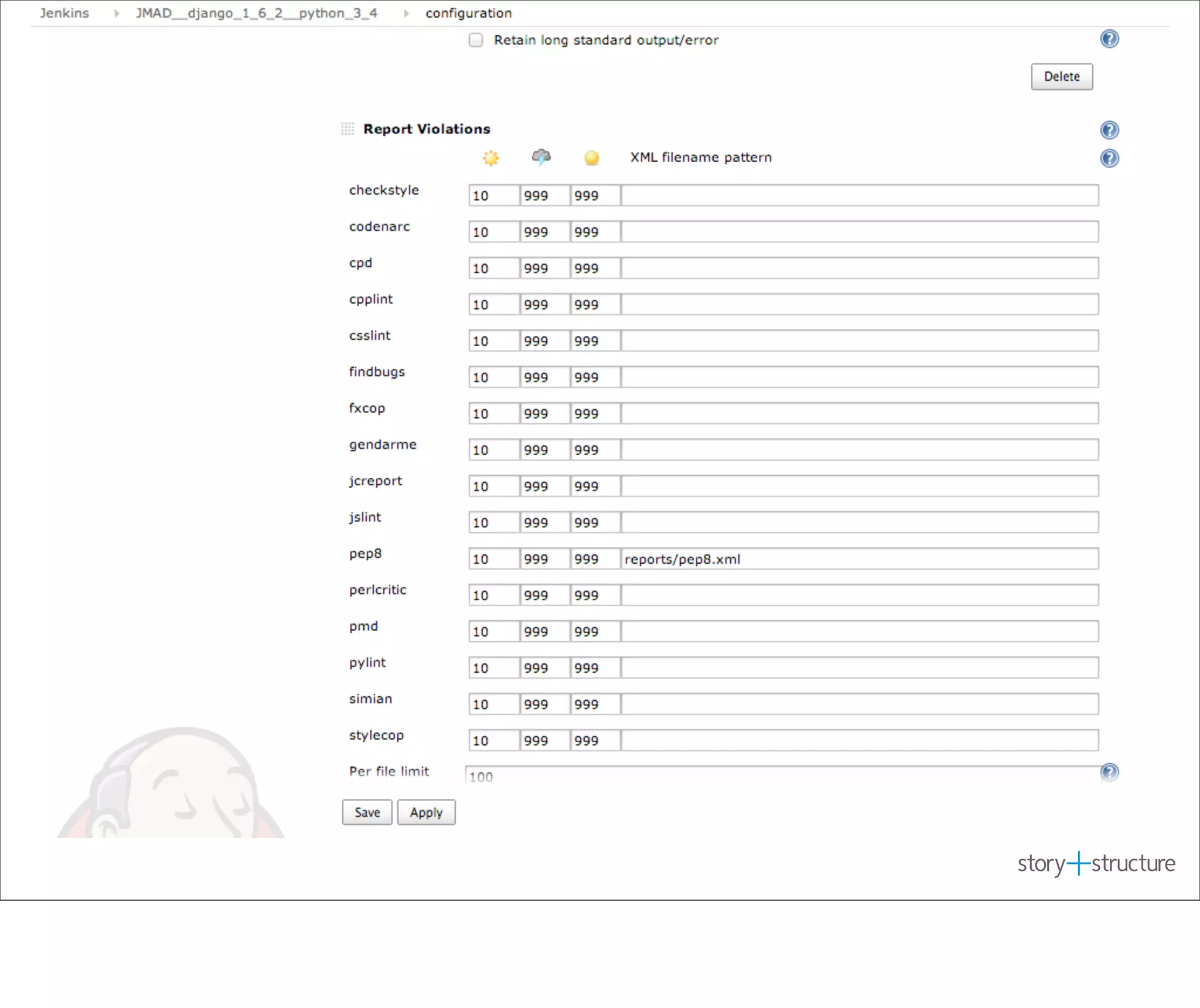This screenshot has width=1200, height=1008.
Task: Click findbugs XML filename pattern field
Action: (860, 377)
